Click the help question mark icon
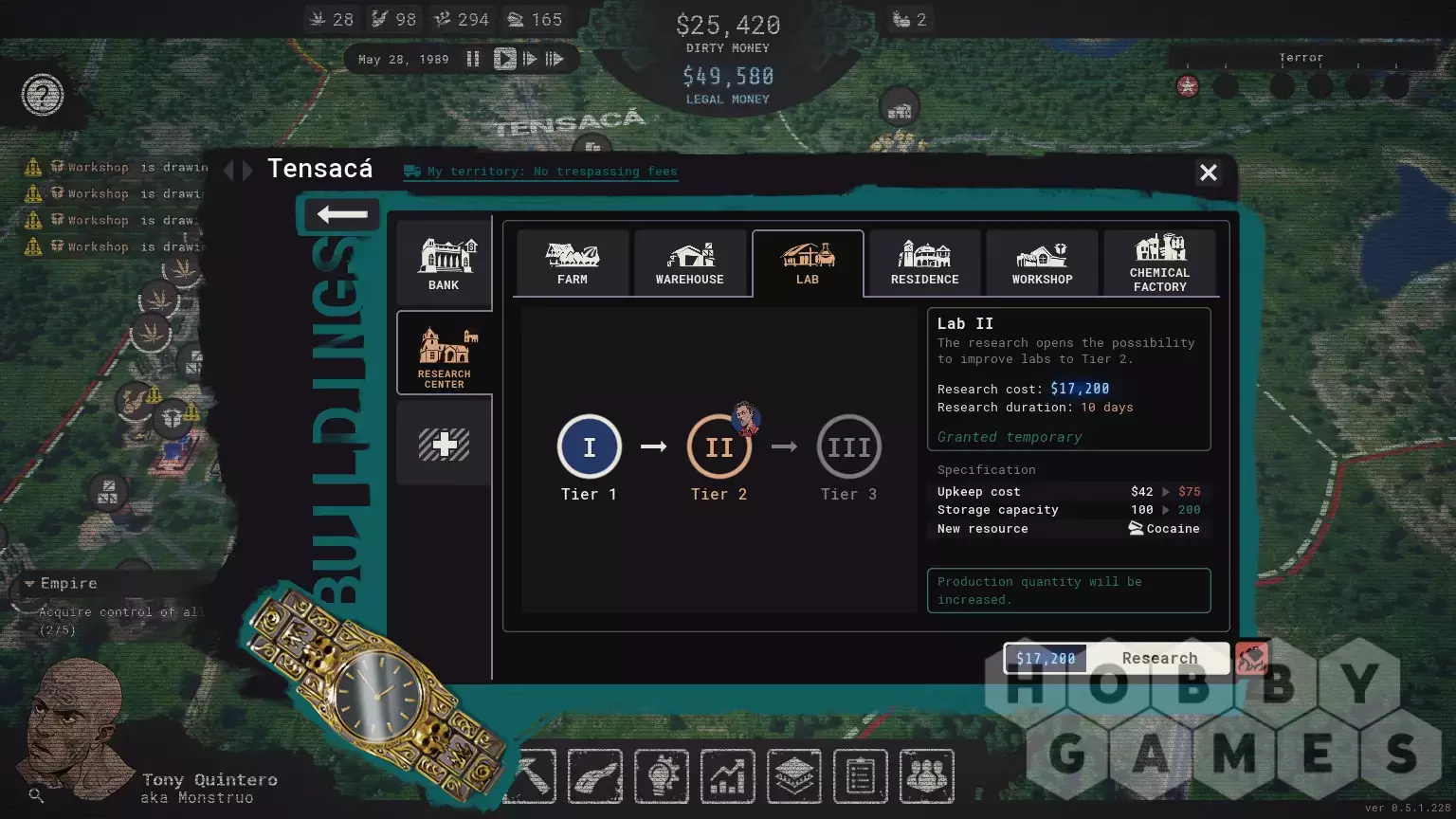 coord(43,95)
